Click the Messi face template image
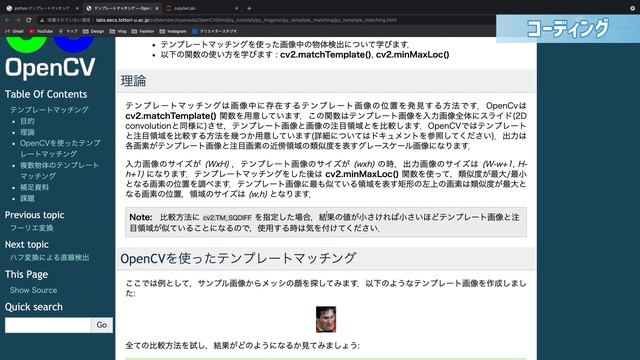Image resolution: width=640 pixels, height=360 pixels. [326, 320]
